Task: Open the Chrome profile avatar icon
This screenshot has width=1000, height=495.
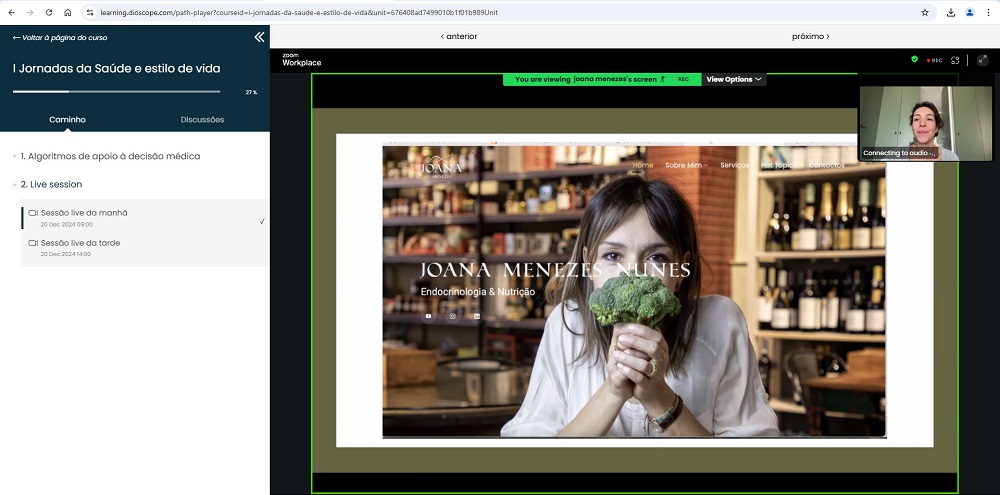Action: (969, 12)
